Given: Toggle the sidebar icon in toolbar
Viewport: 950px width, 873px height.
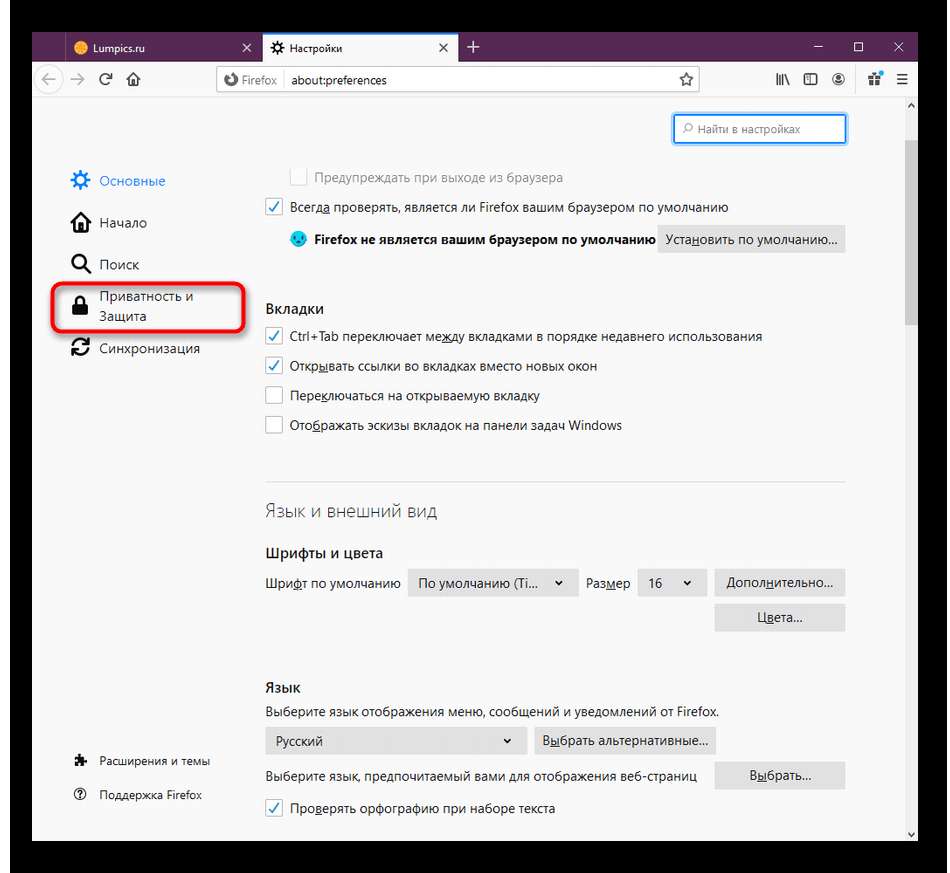Looking at the screenshot, I should 810,79.
